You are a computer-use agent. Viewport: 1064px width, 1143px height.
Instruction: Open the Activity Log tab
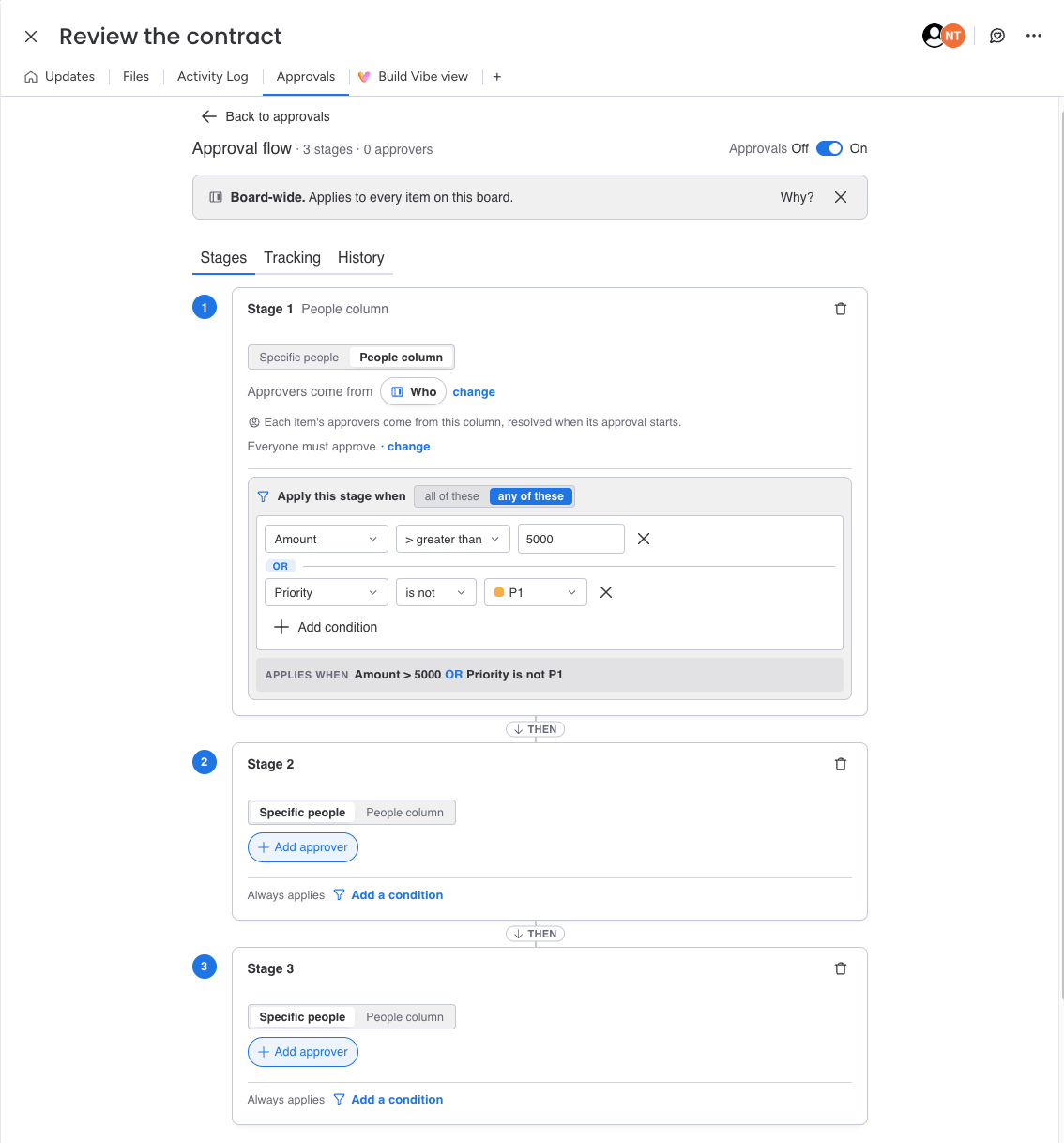213,76
